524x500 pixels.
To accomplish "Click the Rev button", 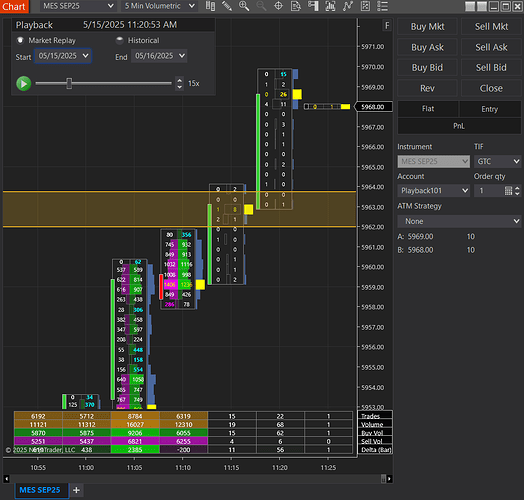I will coord(427,88).
